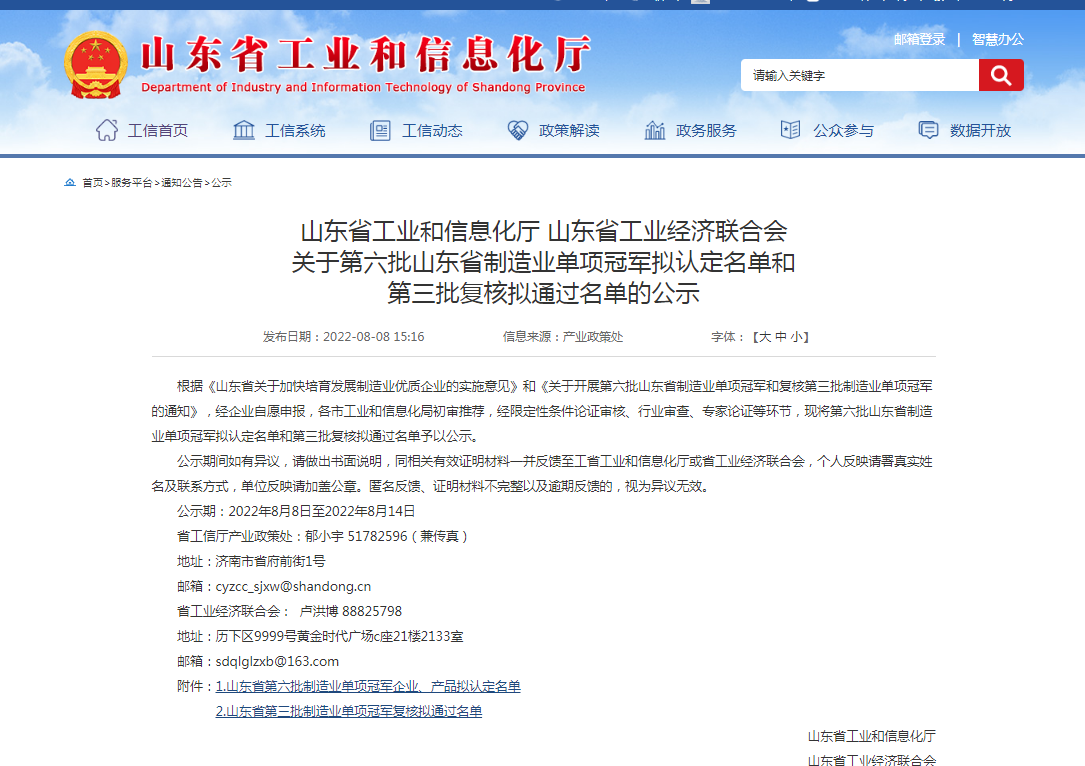Click the data icon beside 数据开放

[x=928, y=130]
